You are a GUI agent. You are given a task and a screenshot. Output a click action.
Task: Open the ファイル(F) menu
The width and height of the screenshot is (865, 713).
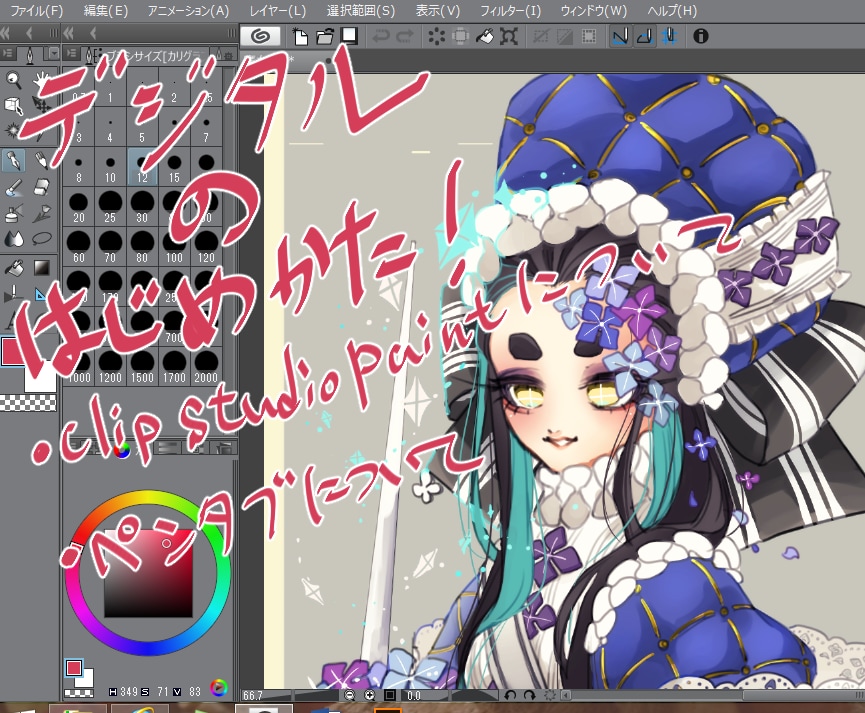click(x=37, y=11)
